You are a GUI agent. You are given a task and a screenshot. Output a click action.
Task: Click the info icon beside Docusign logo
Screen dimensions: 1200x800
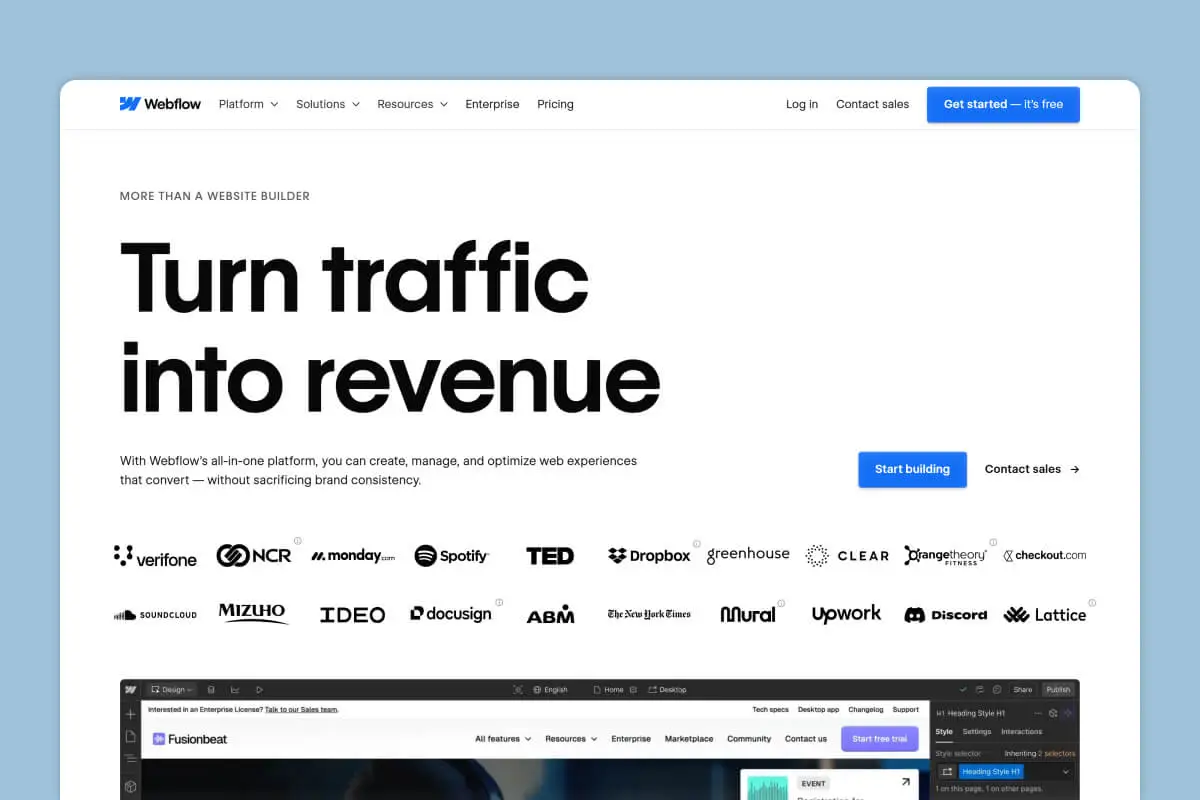pos(499,602)
